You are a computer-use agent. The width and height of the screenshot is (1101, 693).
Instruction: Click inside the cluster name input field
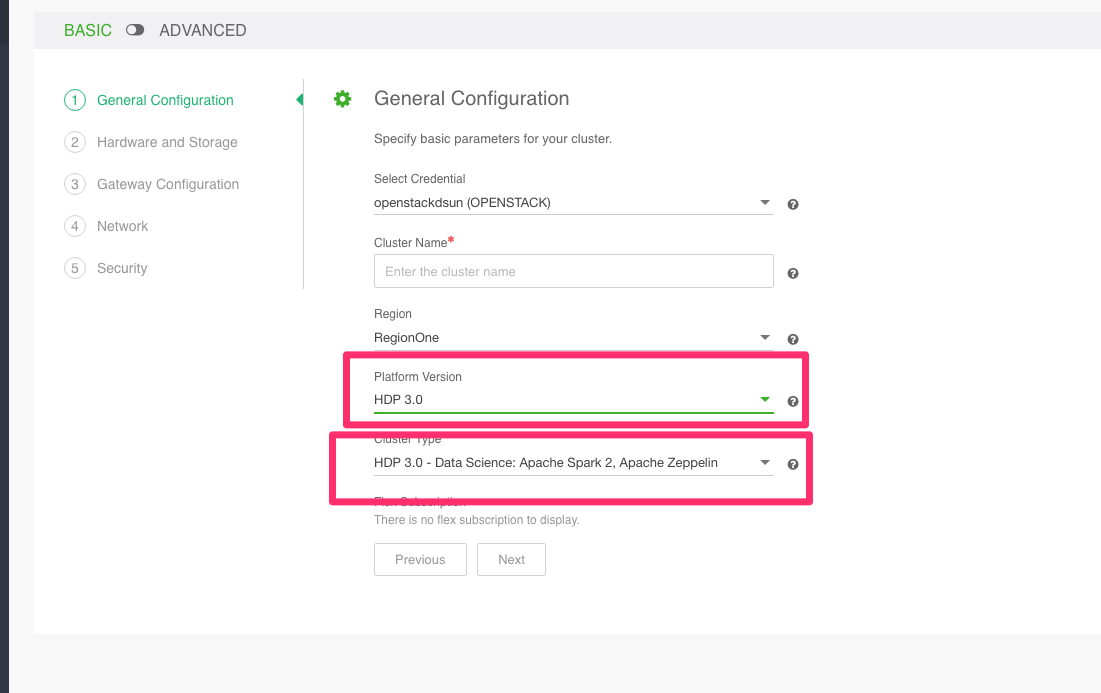click(x=573, y=271)
